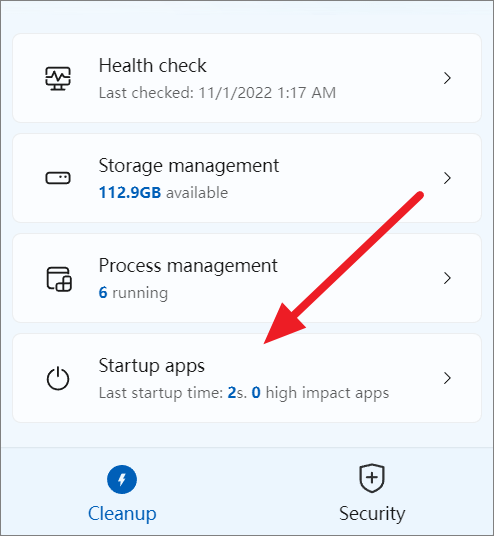494x536 pixels.
Task: Expand Health check with its chevron
Action: [x=447, y=78]
